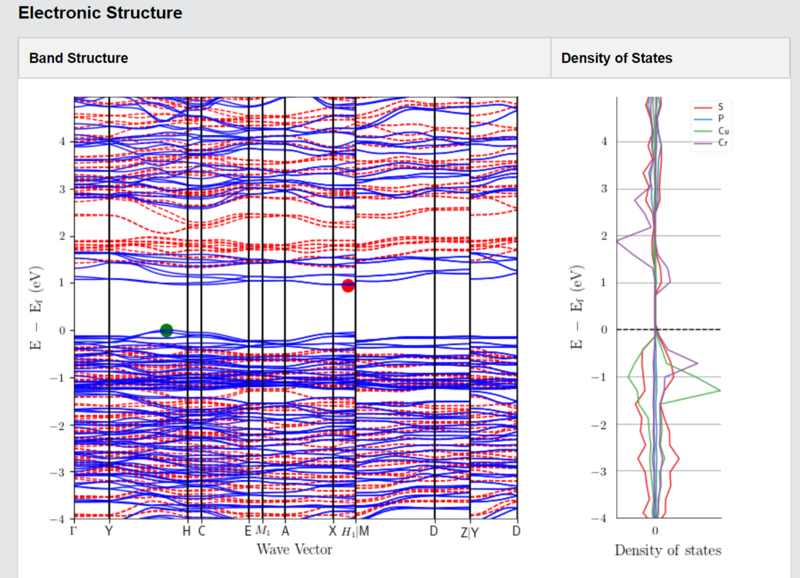Click the red conduction band minimum marker
The image size is (800, 578).
click(x=348, y=286)
